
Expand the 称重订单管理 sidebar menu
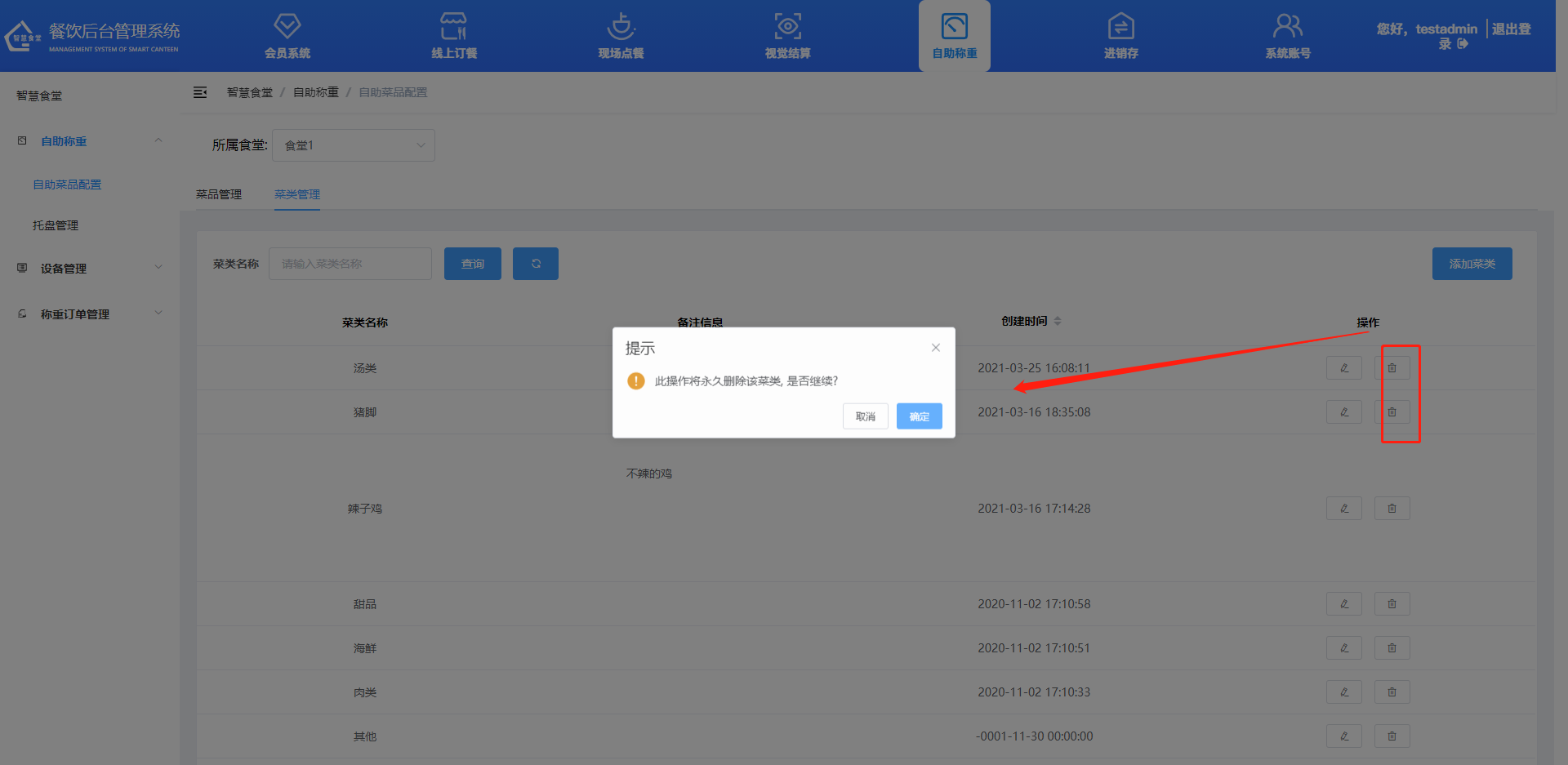click(x=90, y=314)
